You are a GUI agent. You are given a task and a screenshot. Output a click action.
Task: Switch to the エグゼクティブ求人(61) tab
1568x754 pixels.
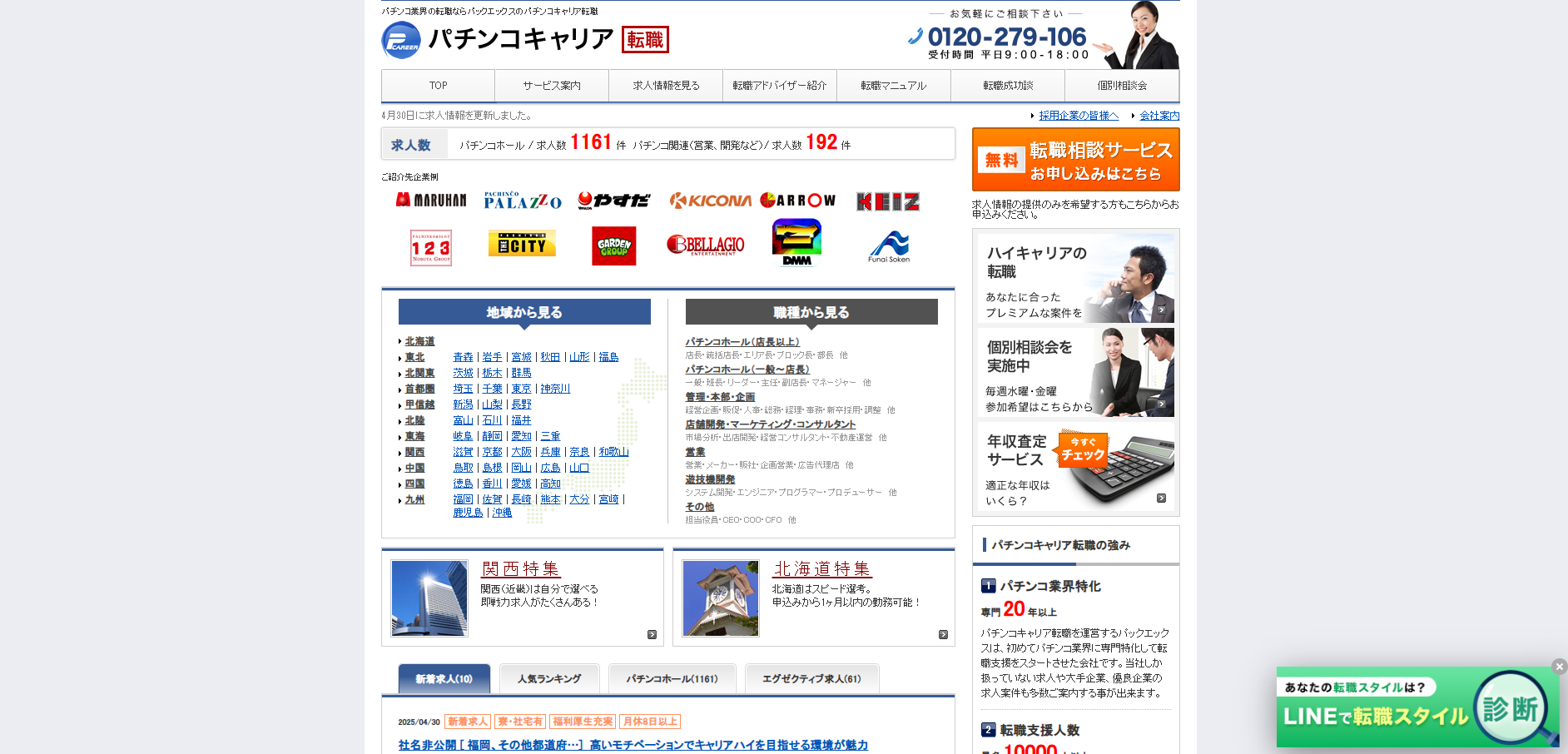click(x=811, y=679)
